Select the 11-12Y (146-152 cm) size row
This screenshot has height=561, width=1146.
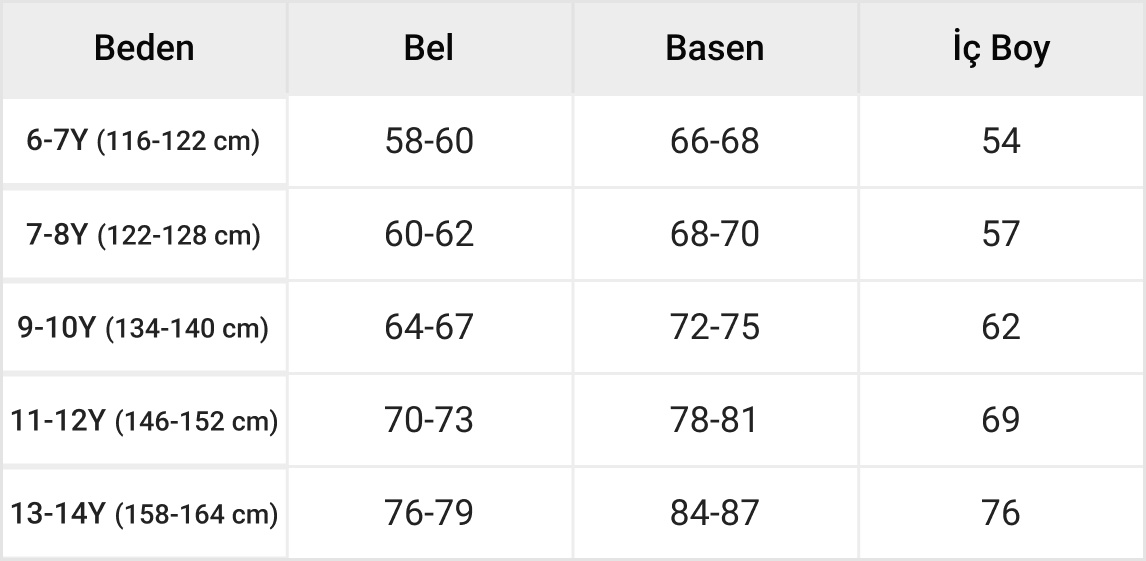[143, 421]
